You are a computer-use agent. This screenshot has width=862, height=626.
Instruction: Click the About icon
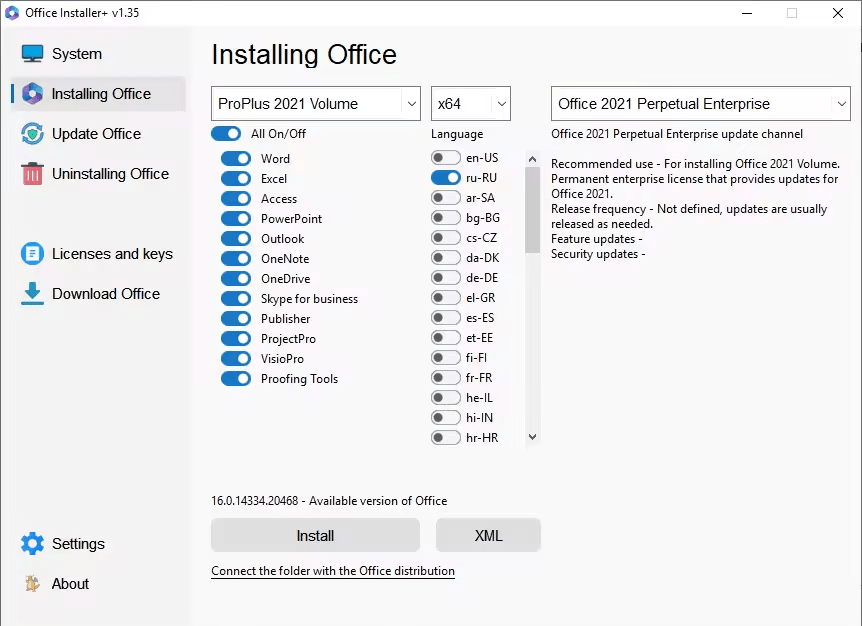pyautogui.click(x=32, y=583)
